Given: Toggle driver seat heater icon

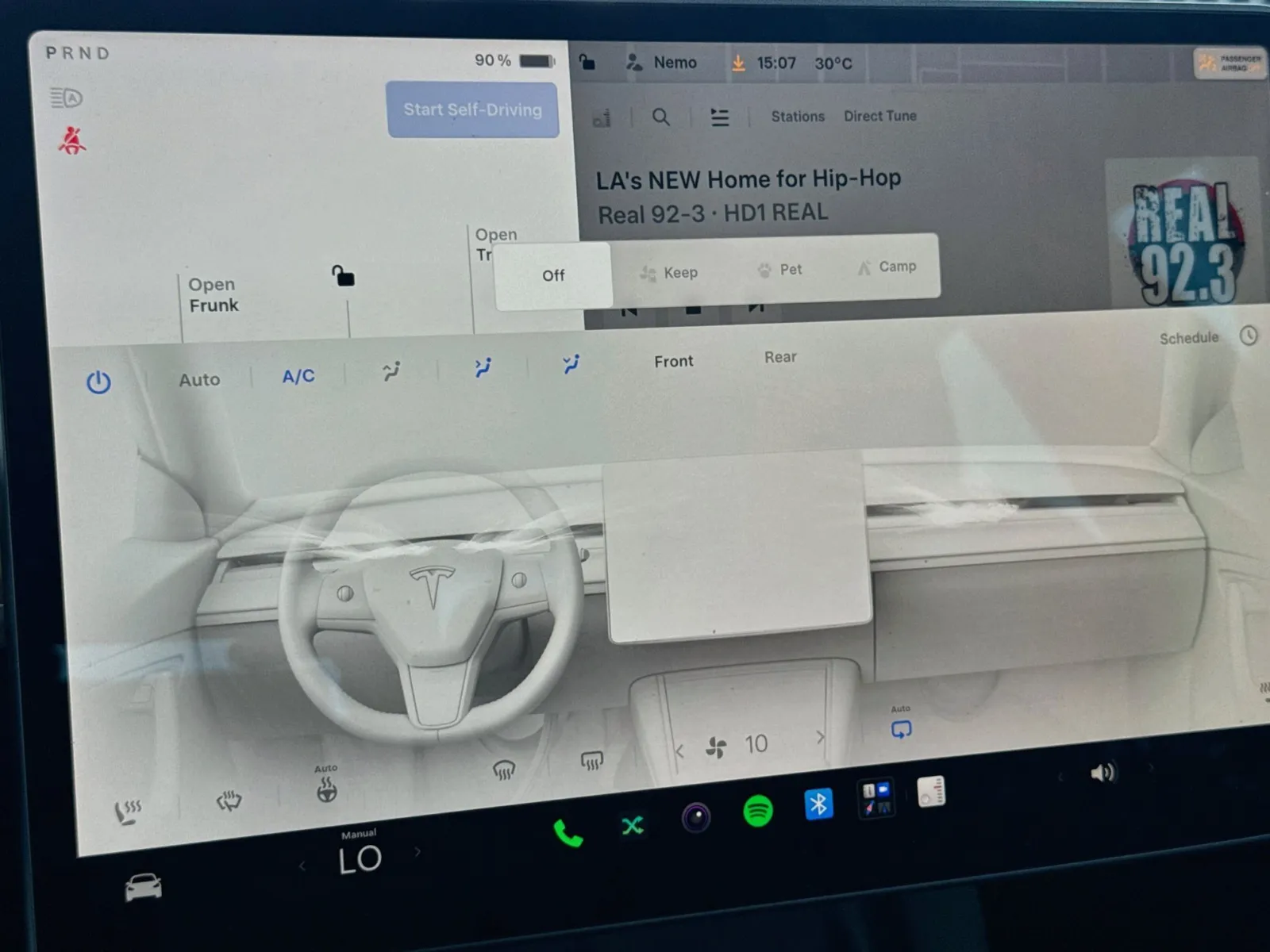Looking at the screenshot, I should (x=127, y=812).
